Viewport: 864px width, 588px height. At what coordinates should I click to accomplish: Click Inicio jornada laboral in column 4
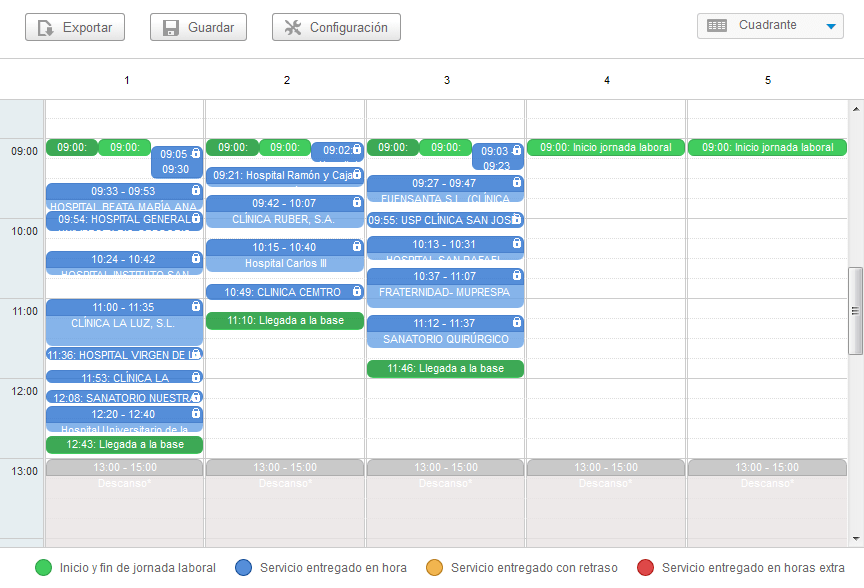tap(606, 148)
